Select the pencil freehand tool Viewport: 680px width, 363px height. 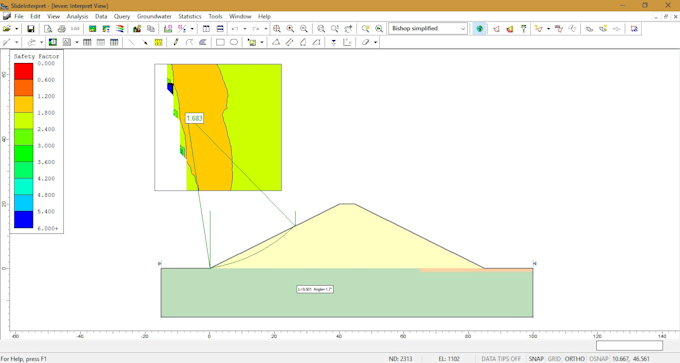176,42
